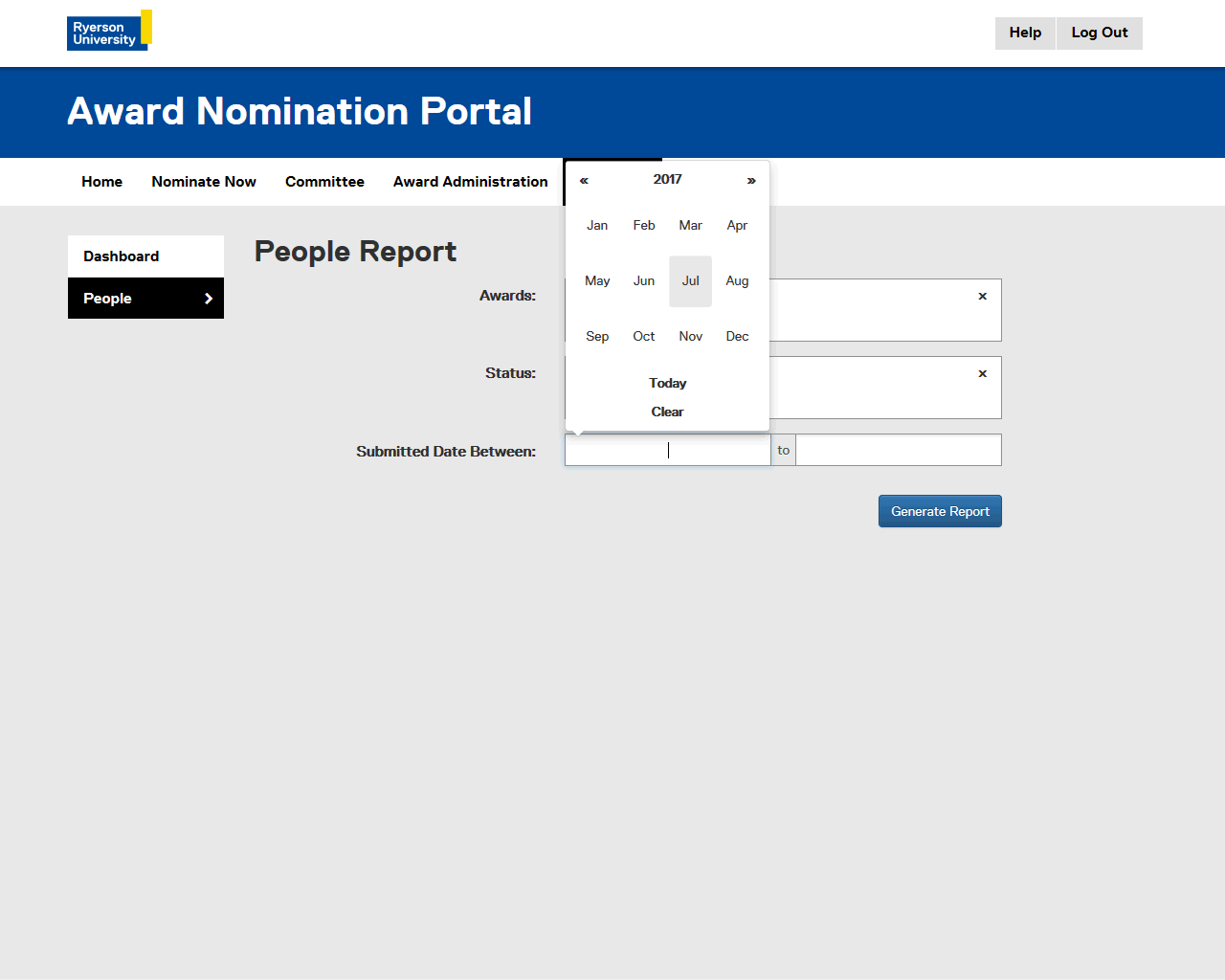Click the 2017 year header in calendar

pyautogui.click(x=667, y=180)
